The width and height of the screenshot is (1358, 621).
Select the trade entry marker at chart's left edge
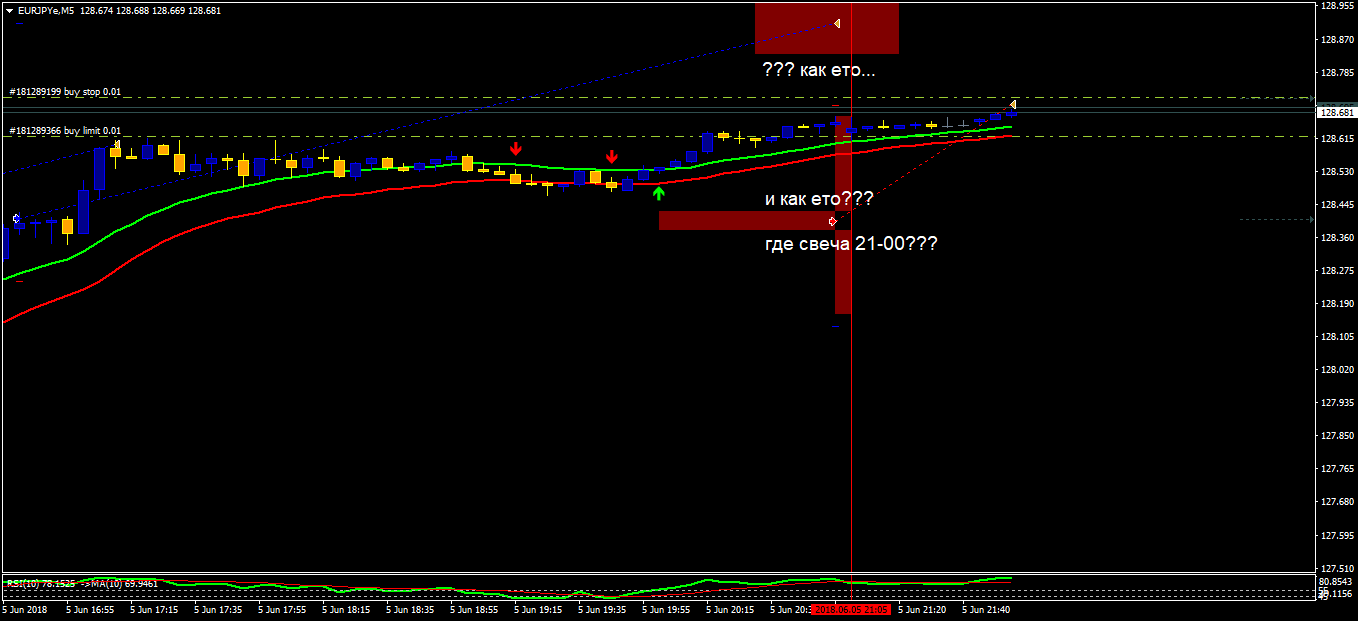pos(16,218)
